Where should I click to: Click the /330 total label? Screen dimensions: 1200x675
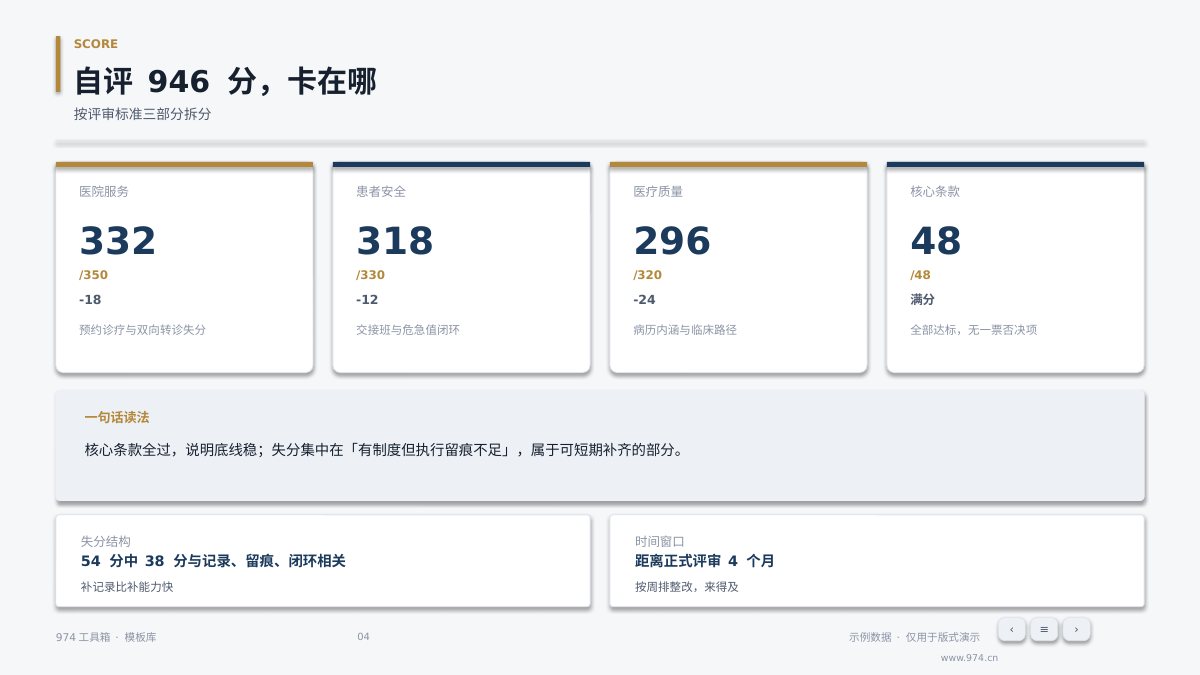(x=371, y=275)
